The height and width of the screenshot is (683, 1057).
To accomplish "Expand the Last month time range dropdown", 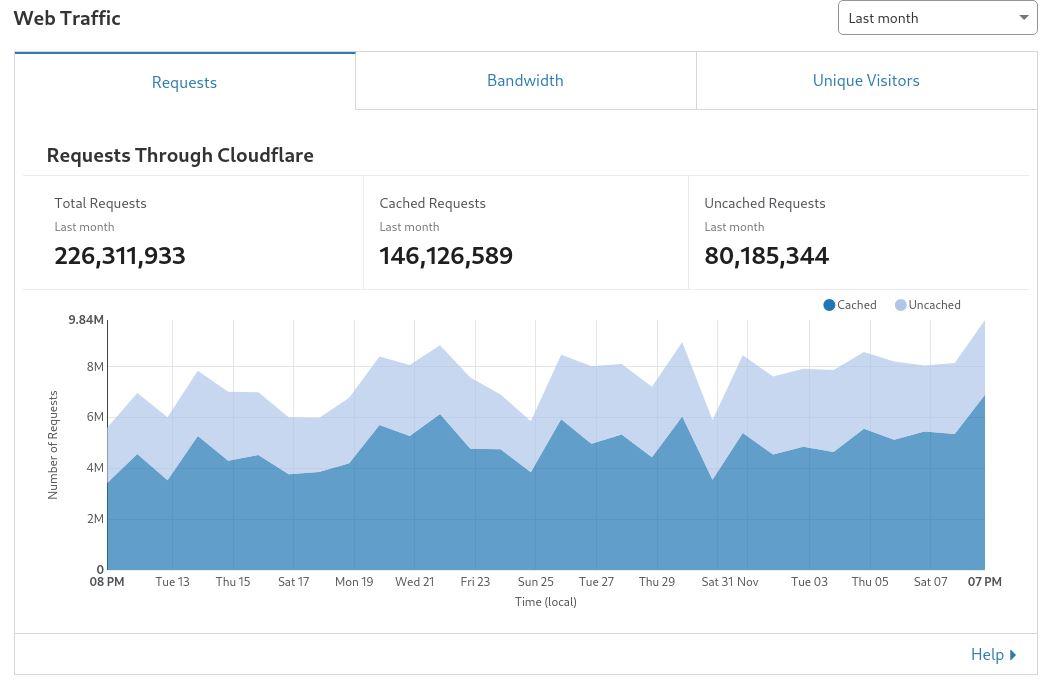I will (x=937, y=18).
